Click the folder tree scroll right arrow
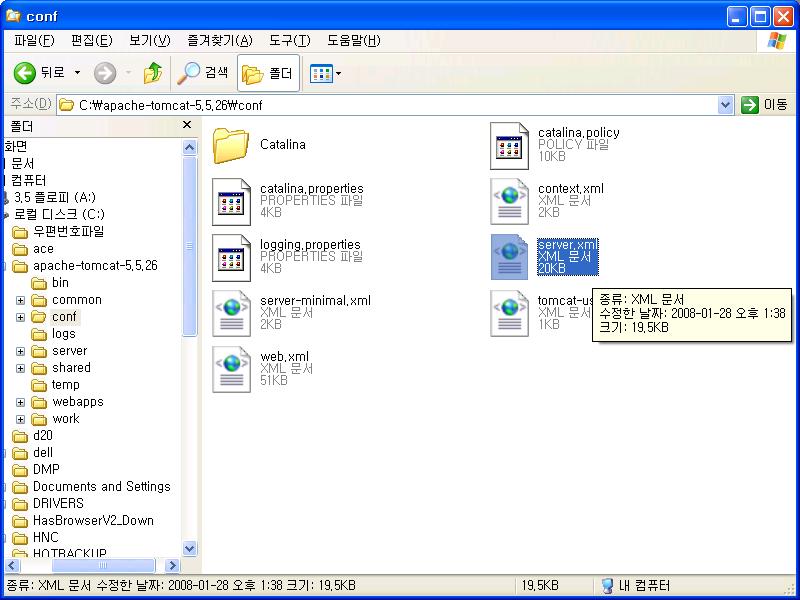This screenshot has height=600, width=800. [x=172, y=565]
